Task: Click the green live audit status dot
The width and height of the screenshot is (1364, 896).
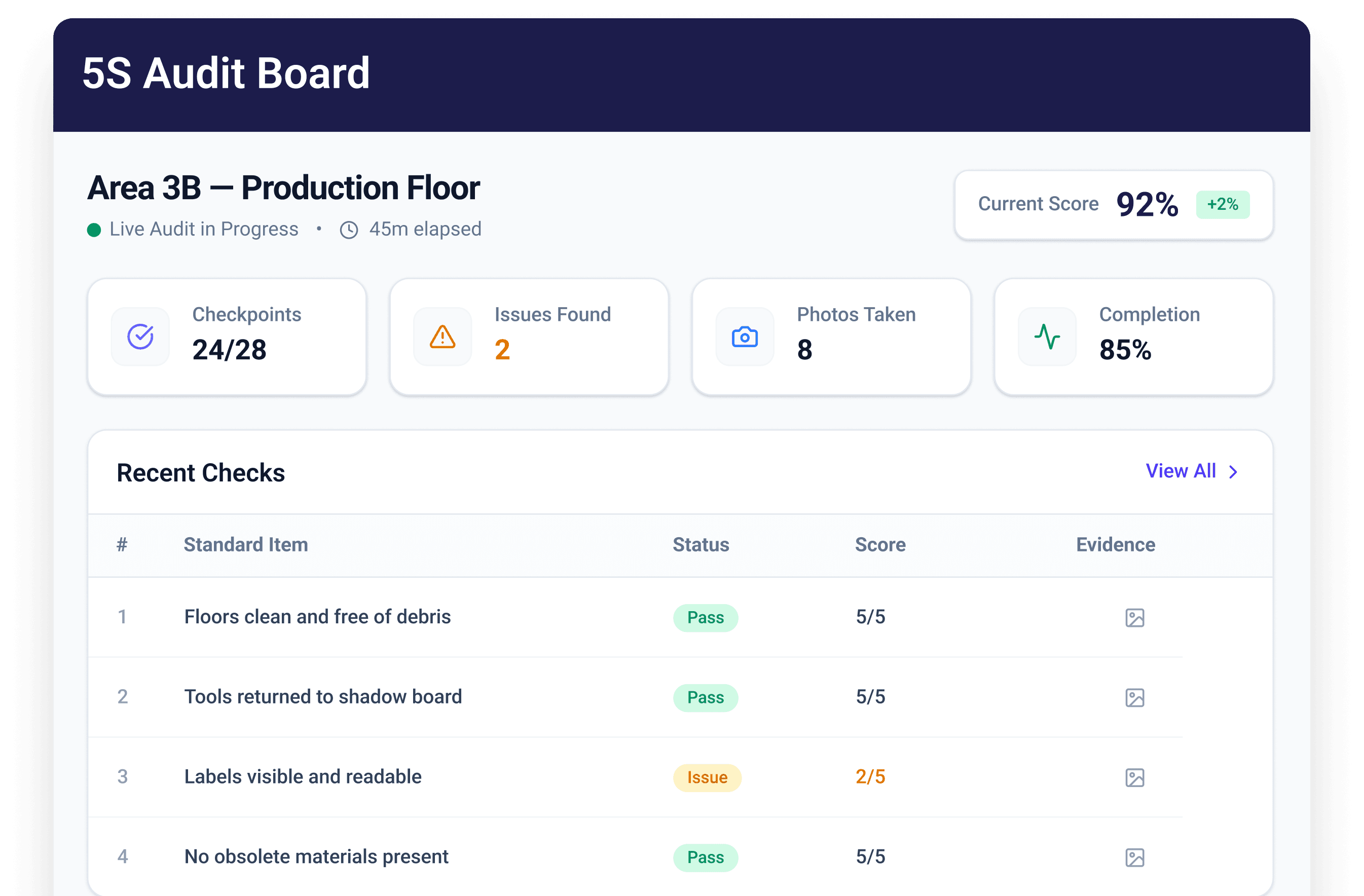Action: (x=94, y=230)
